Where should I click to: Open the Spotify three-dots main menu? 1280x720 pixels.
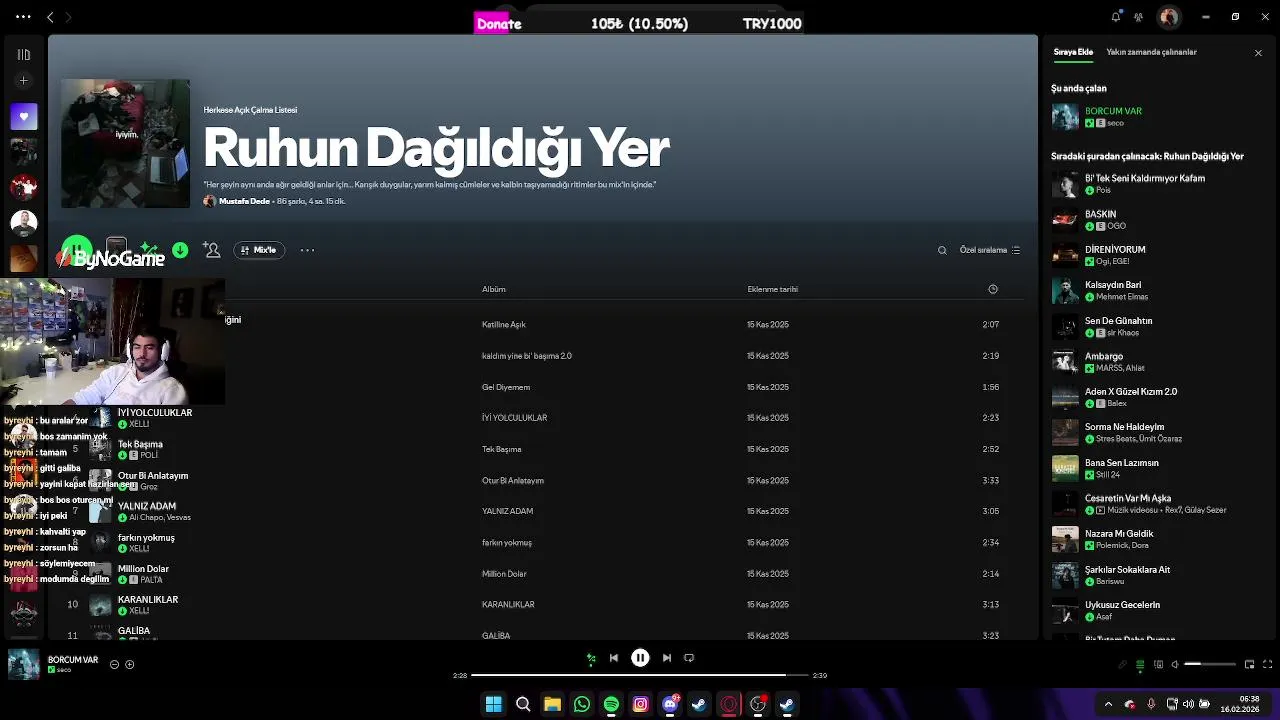click(23, 17)
